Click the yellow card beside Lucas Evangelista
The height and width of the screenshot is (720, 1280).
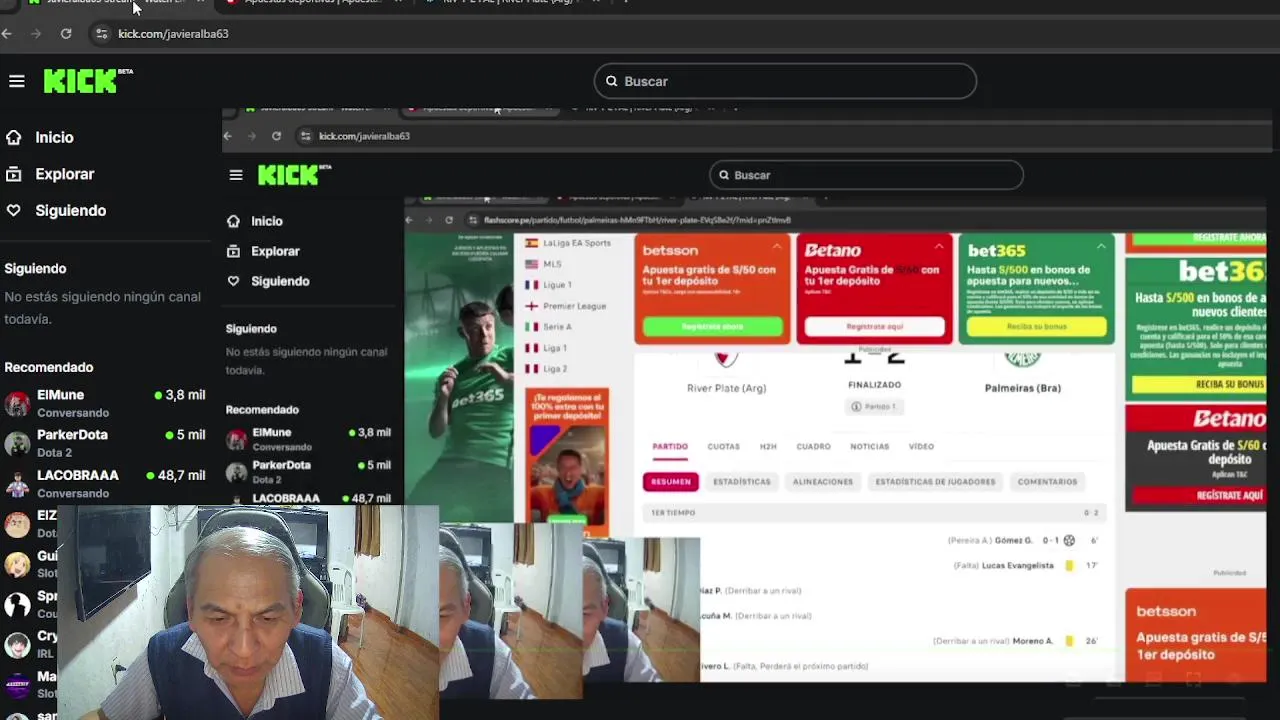(1069, 565)
